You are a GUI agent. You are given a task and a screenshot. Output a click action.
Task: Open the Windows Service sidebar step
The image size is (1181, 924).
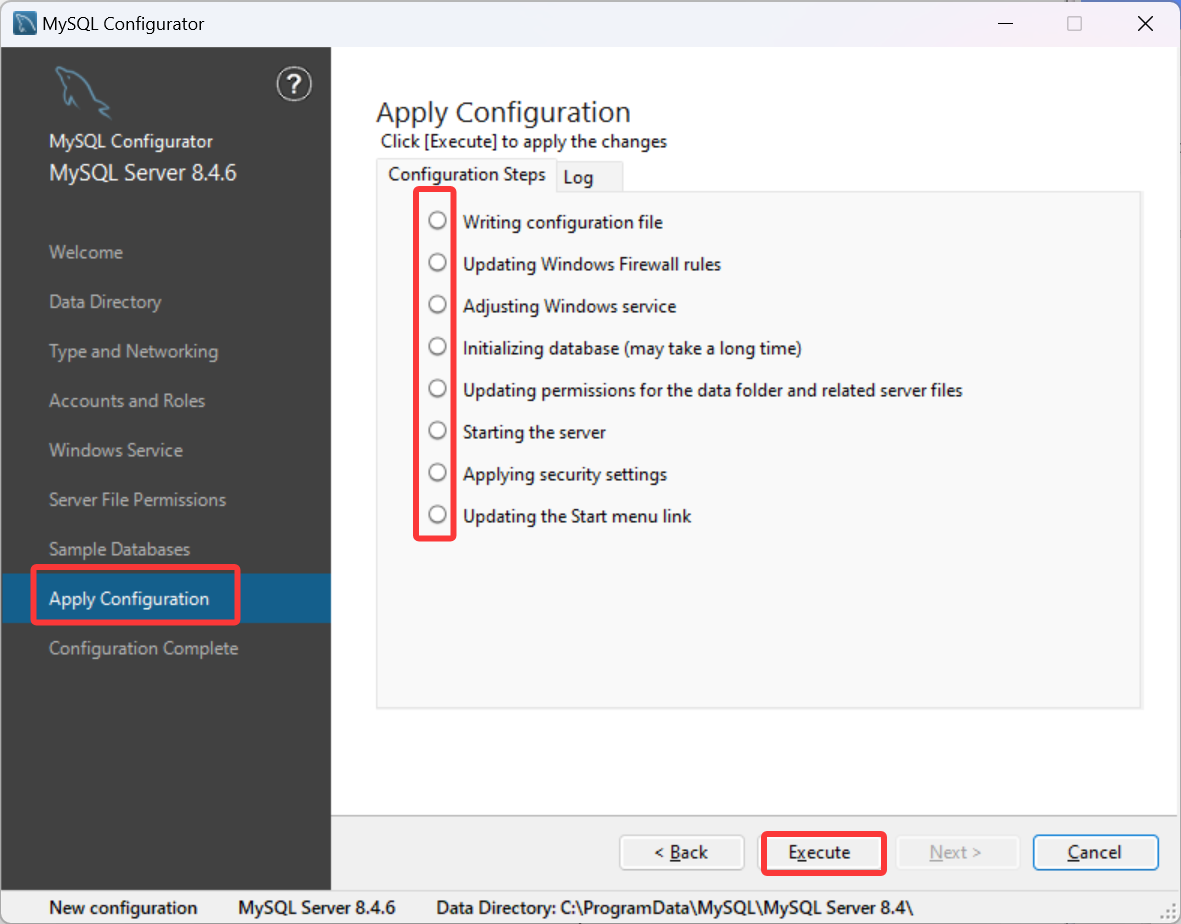click(x=116, y=450)
